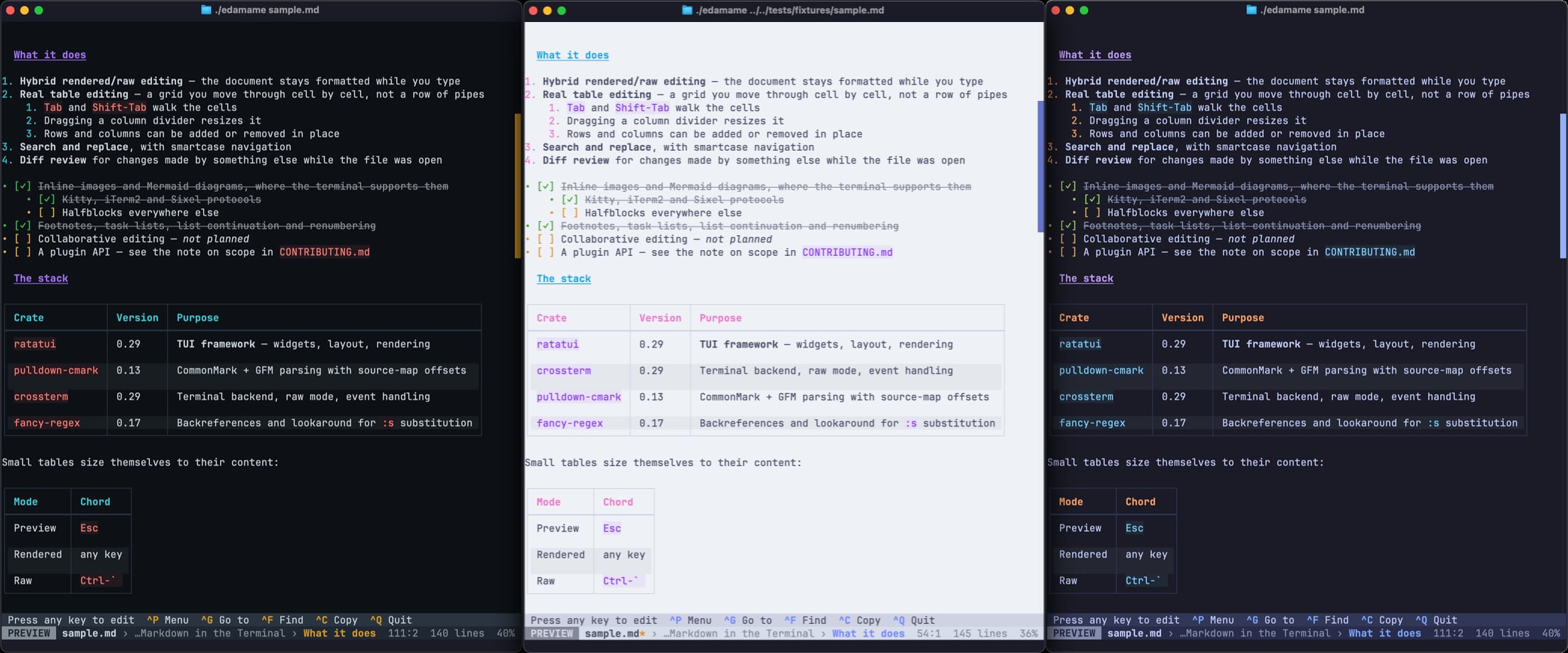Minimize the right window with the yellow button
1568x653 pixels.
tap(1069, 10)
